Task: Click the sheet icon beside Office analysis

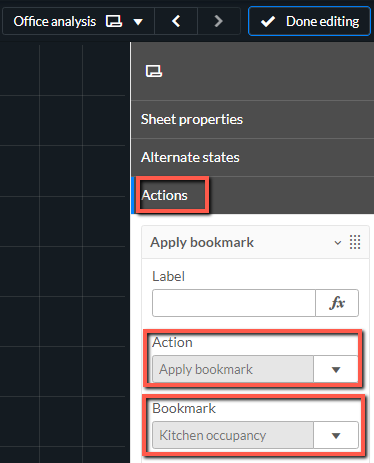Action: pos(114,21)
